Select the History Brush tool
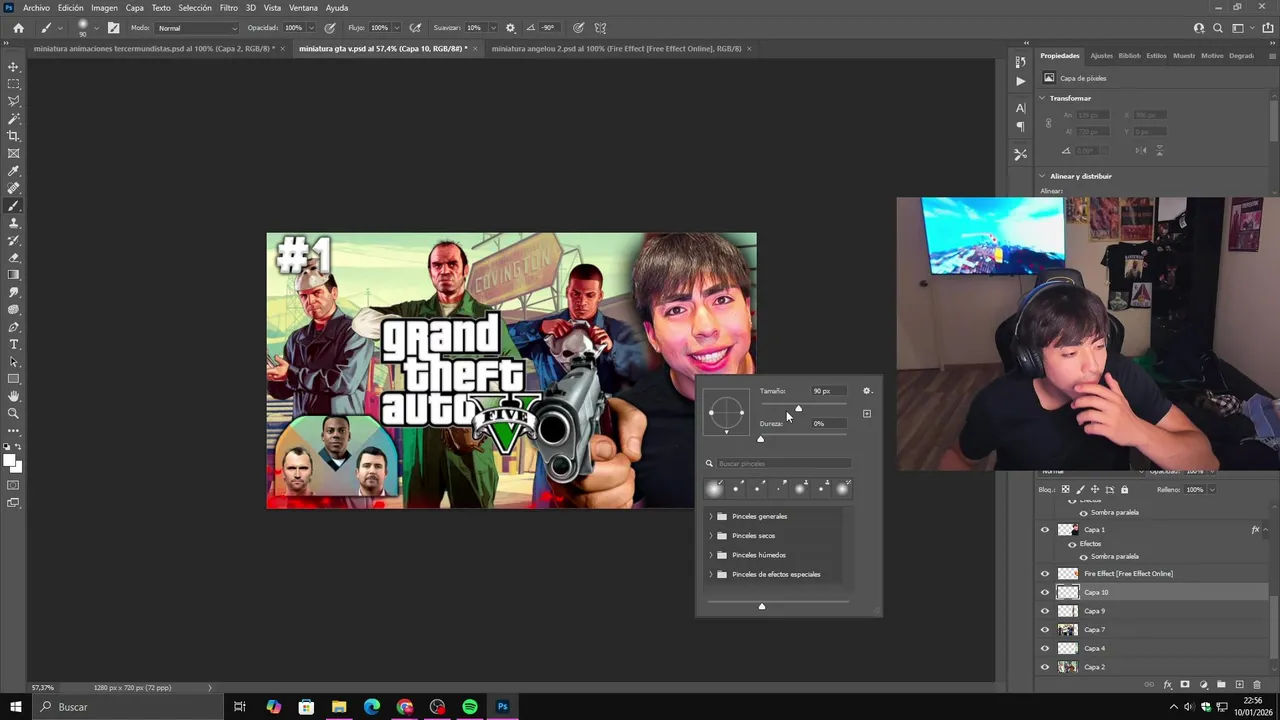Screen dimensions: 1280x720 coord(14,240)
